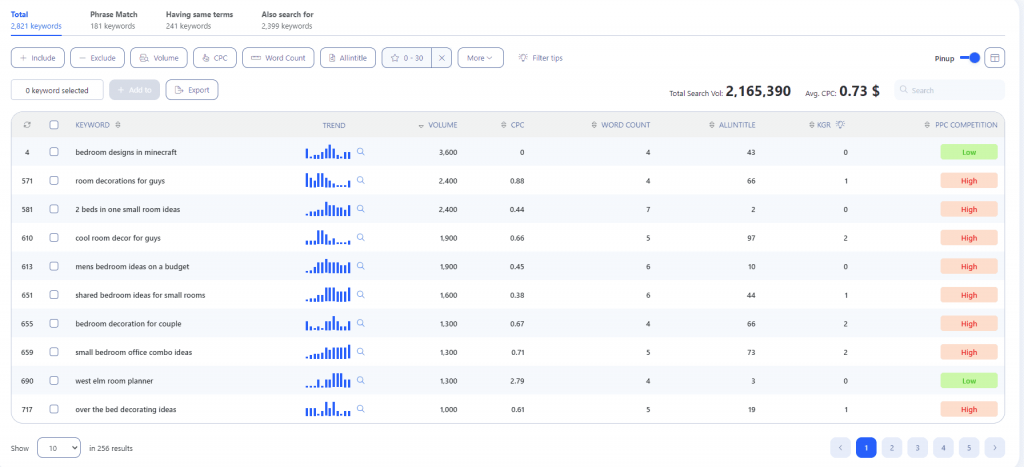Select checkbox for shared bedroom ideas for small rooms
The height and width of the screenshot is (467, 1024).
tap(54, 295)
